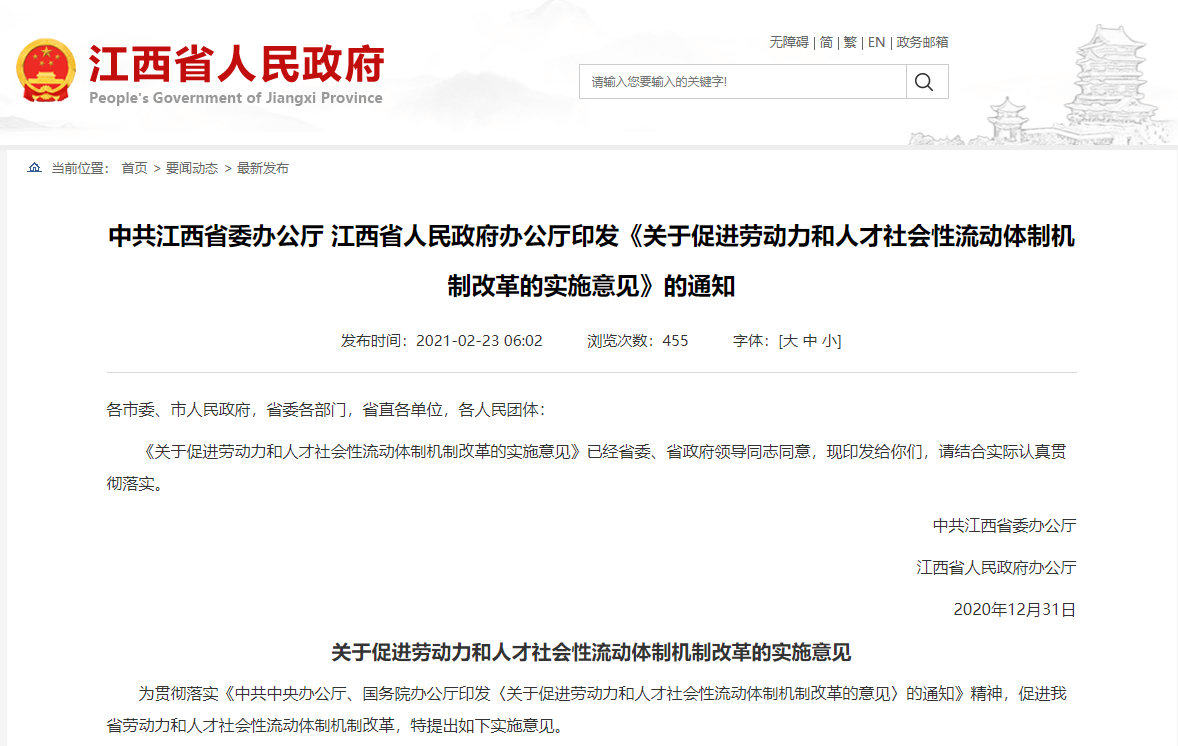This screenshot has height=746, width=1178.
Task: Set font size to 中 (medium)
Action: [810, 341]
